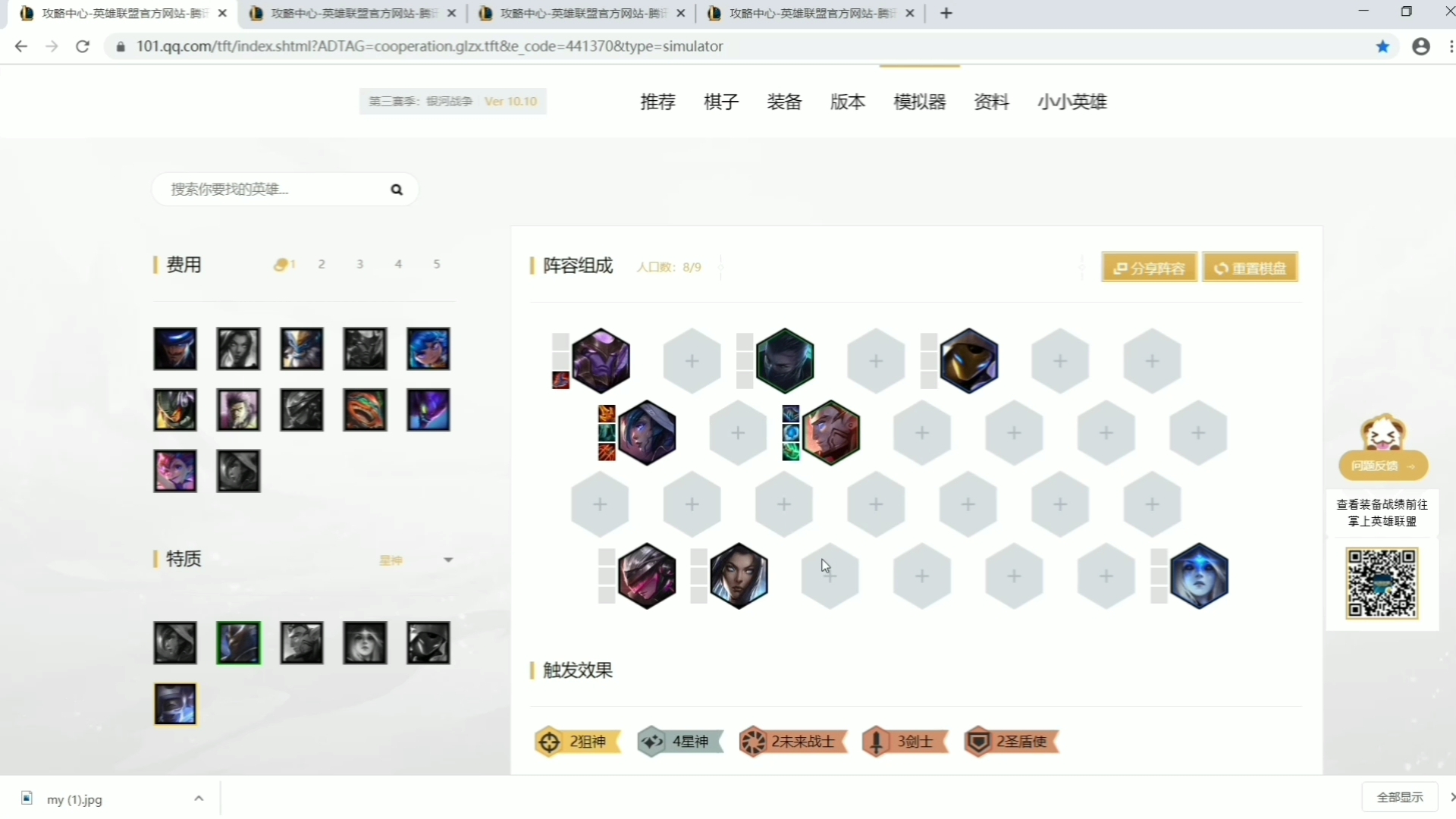Click the search magnifier icon

click(397, 190)
